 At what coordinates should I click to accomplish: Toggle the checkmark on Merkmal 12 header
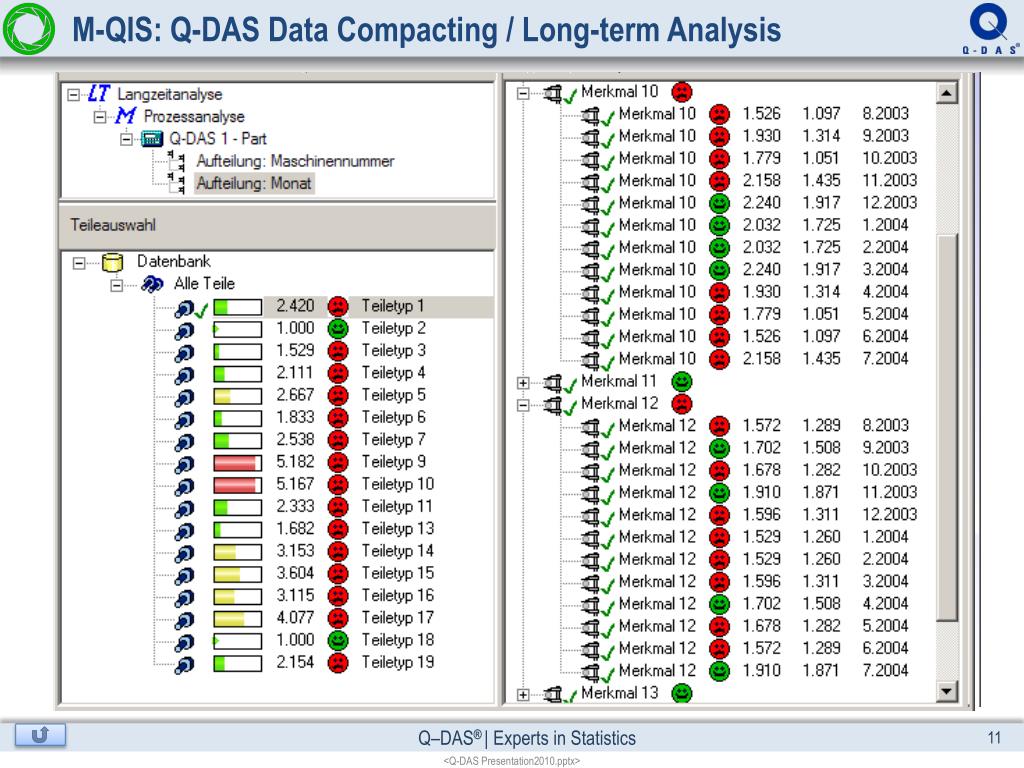coord(570,408)
